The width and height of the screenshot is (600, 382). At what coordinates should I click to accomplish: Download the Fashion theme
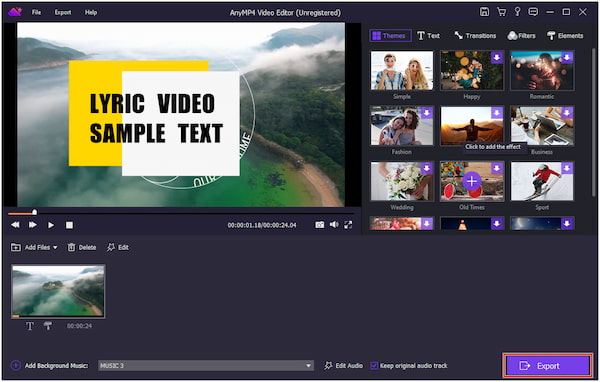pyautogui.click(x=427, y=113)
